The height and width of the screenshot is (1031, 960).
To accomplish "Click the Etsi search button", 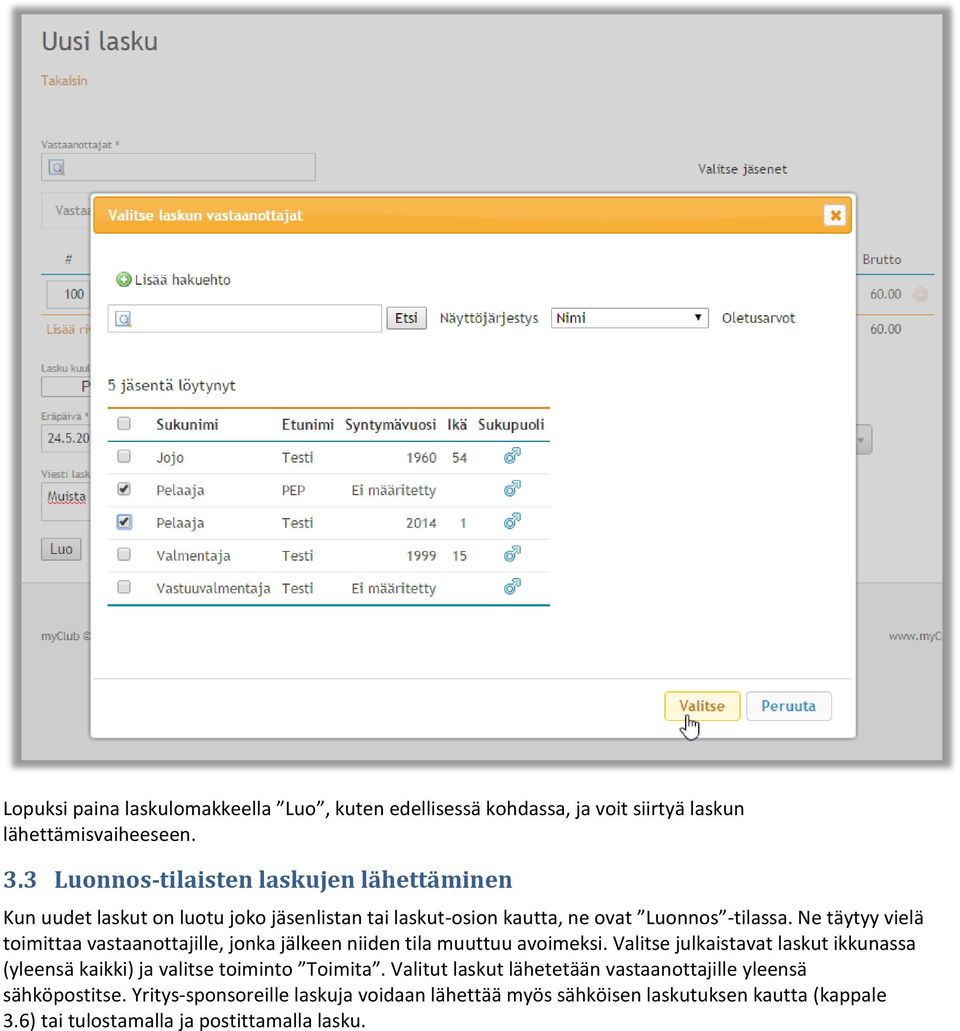I will [x=406, y=318].
